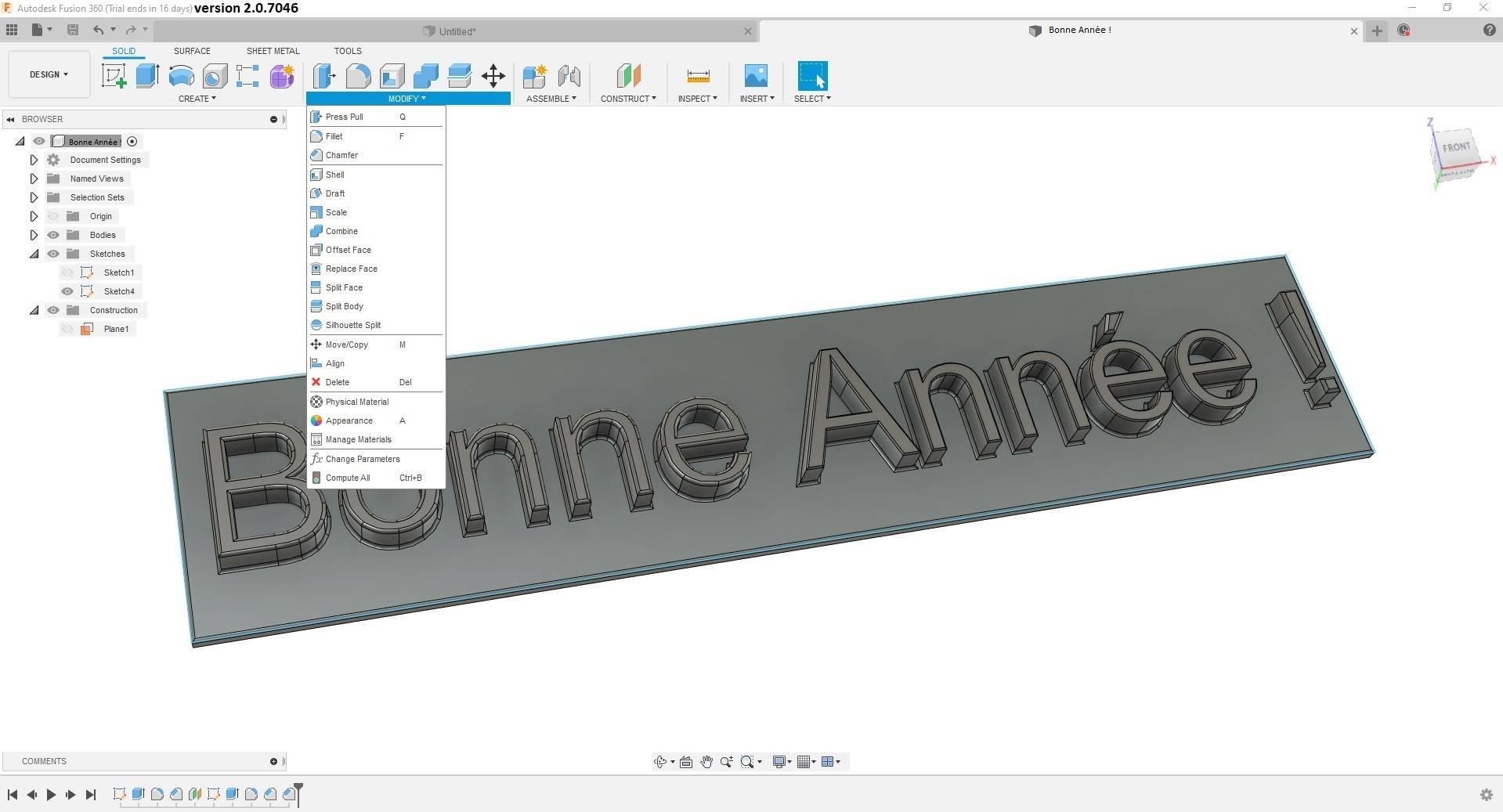Collapse the Sketches folder
Viewport: 1503px width, 812px height.
pos(34,254)
